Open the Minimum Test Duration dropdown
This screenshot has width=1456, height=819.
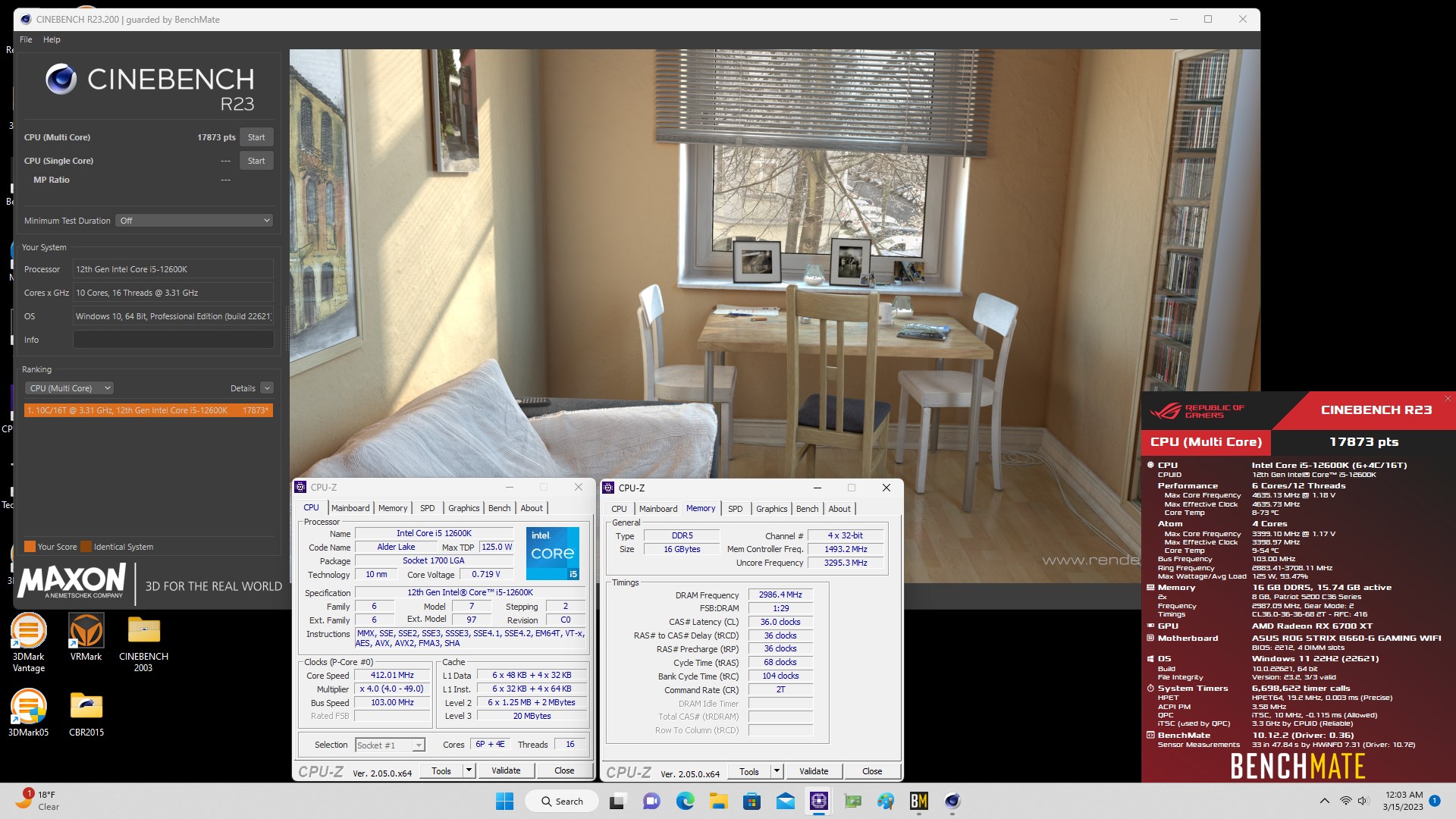[x=195, y=221]
